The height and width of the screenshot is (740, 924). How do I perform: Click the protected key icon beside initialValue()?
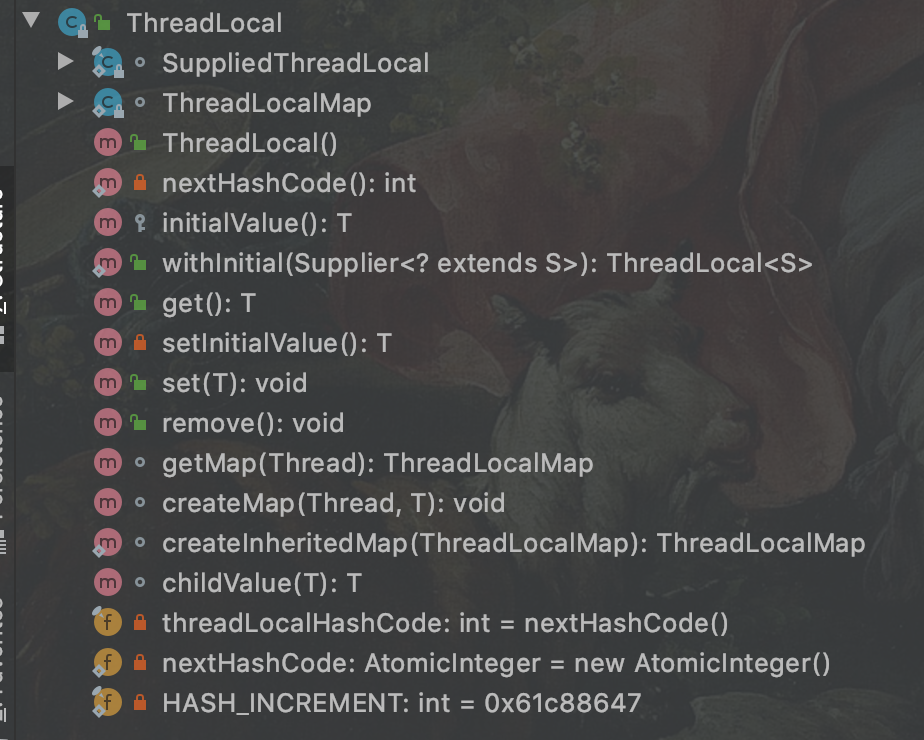pos(140,223)
